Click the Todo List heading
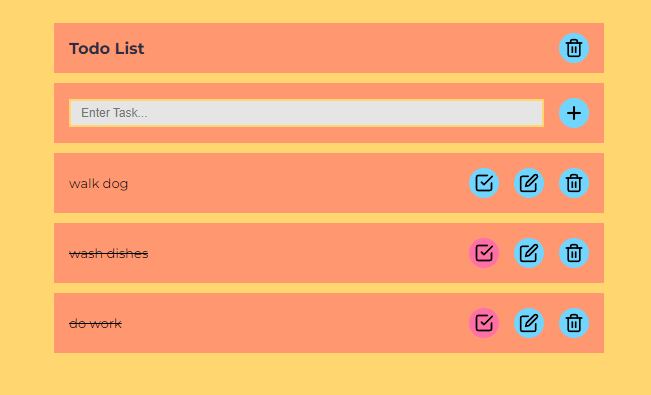The height and width of the screenshot is (395, 651). coord(107,49)
